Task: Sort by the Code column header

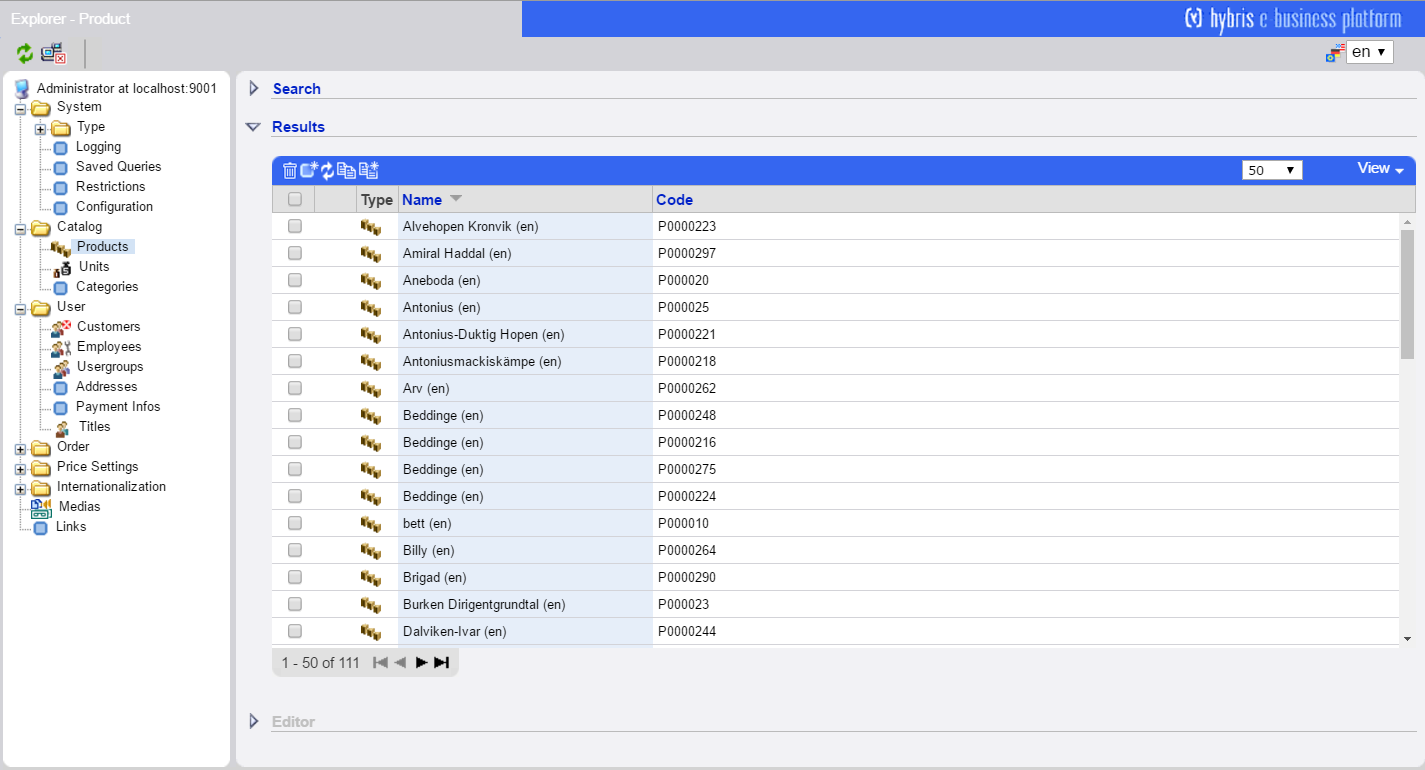Action: point(674,200)
